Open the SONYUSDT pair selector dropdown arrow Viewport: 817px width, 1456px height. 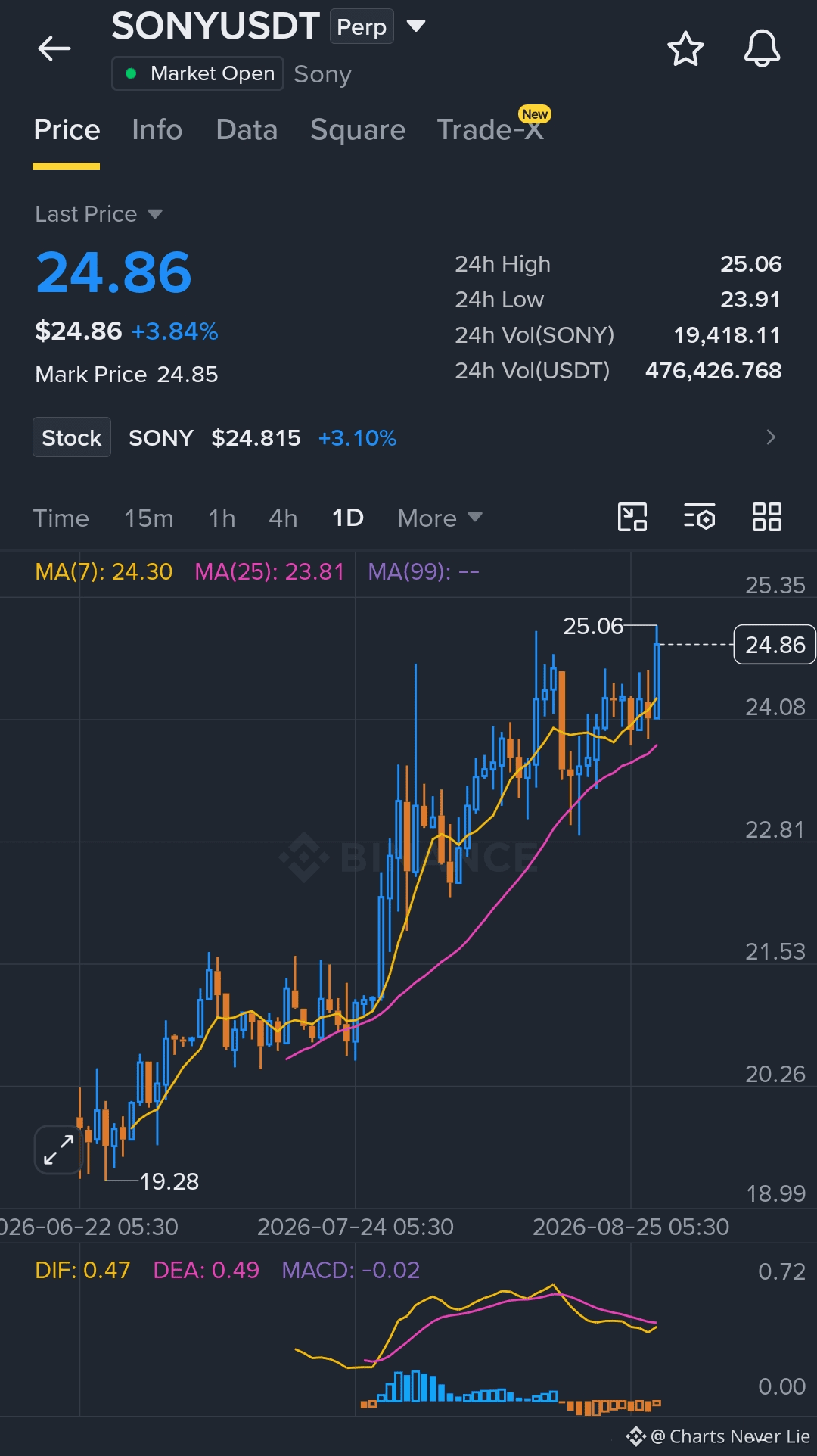[416, 26]
